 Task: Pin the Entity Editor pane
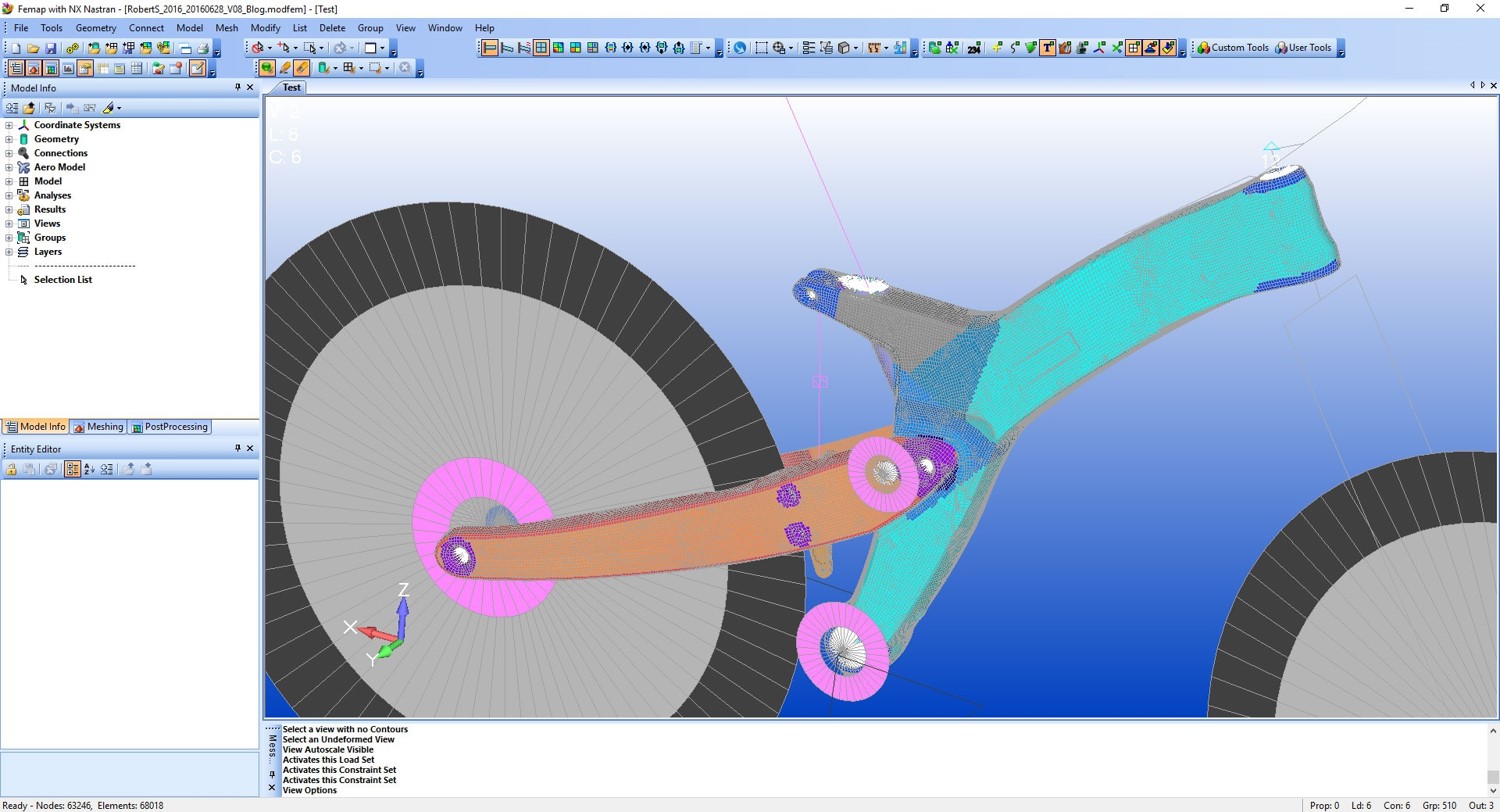click(238, 449)
